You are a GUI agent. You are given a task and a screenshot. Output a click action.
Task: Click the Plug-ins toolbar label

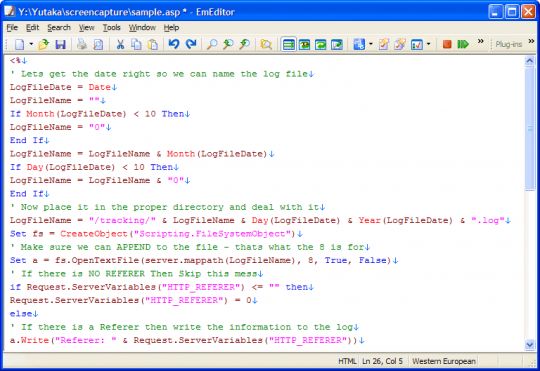click(509, 44)
